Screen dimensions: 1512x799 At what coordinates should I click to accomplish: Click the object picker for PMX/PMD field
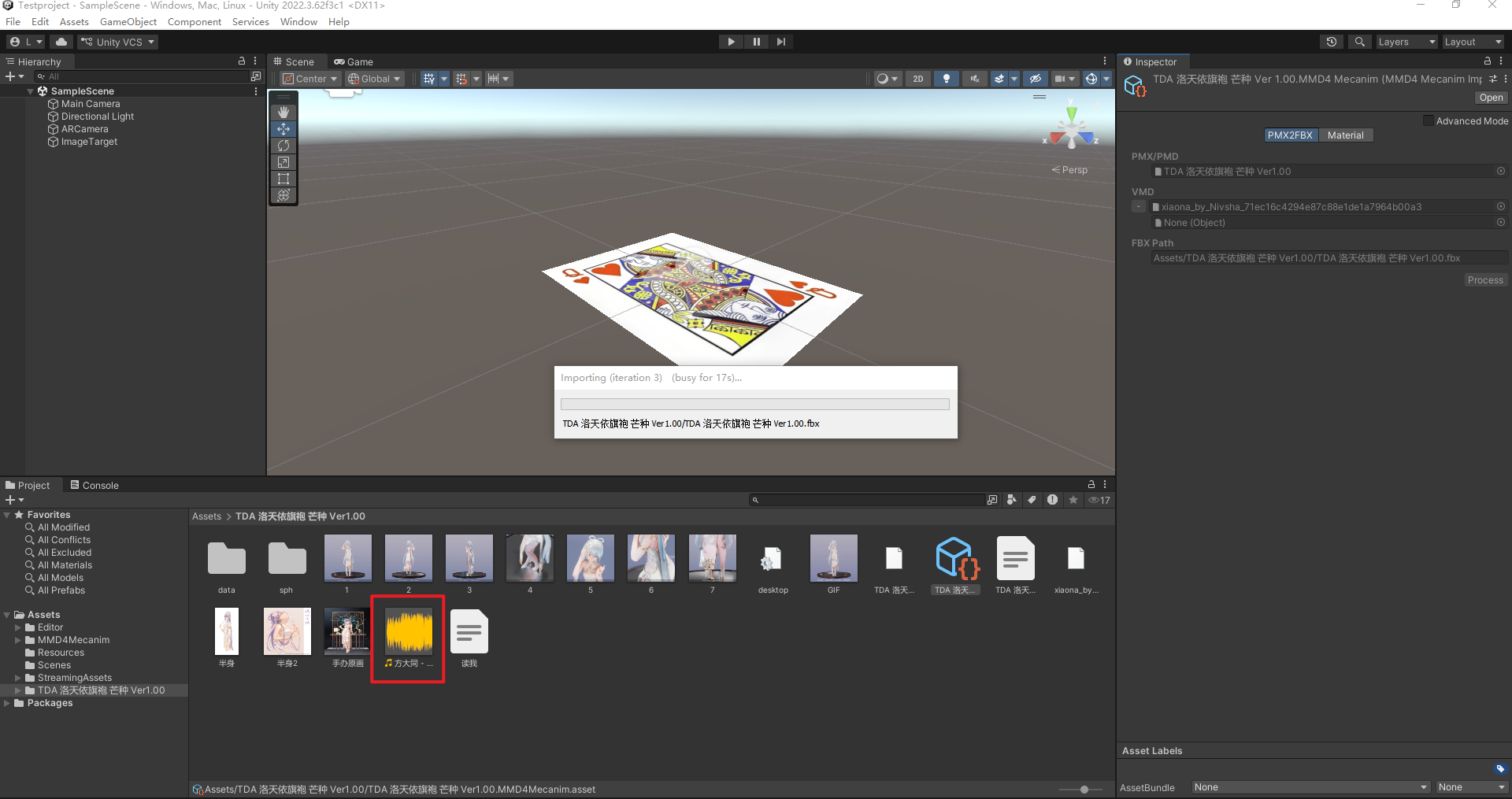(x=1501, y=171)
